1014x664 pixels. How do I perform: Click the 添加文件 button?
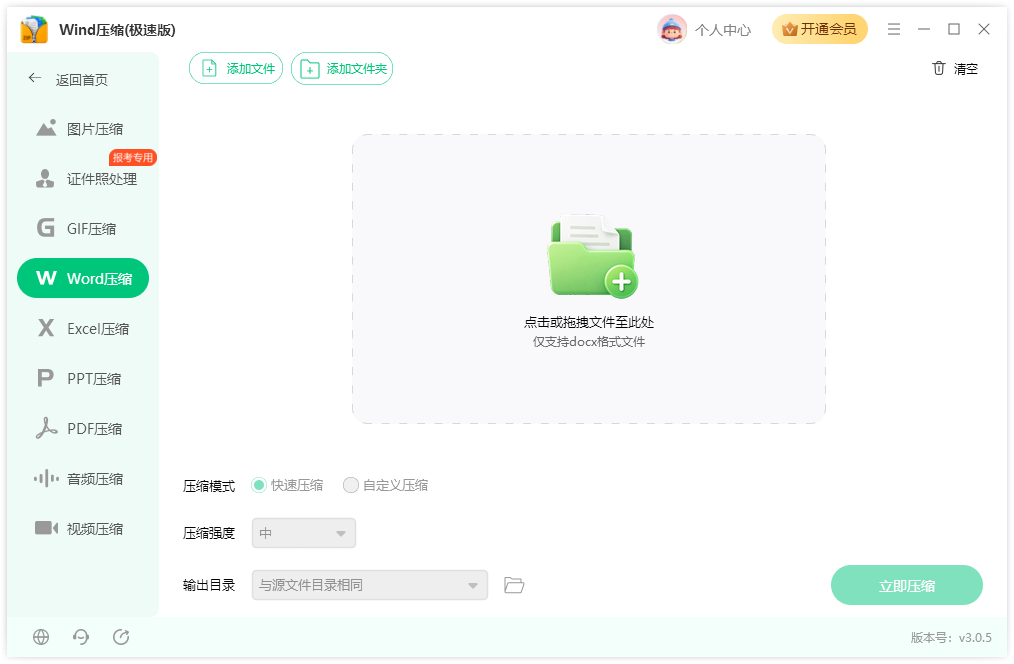coord(236,69)
